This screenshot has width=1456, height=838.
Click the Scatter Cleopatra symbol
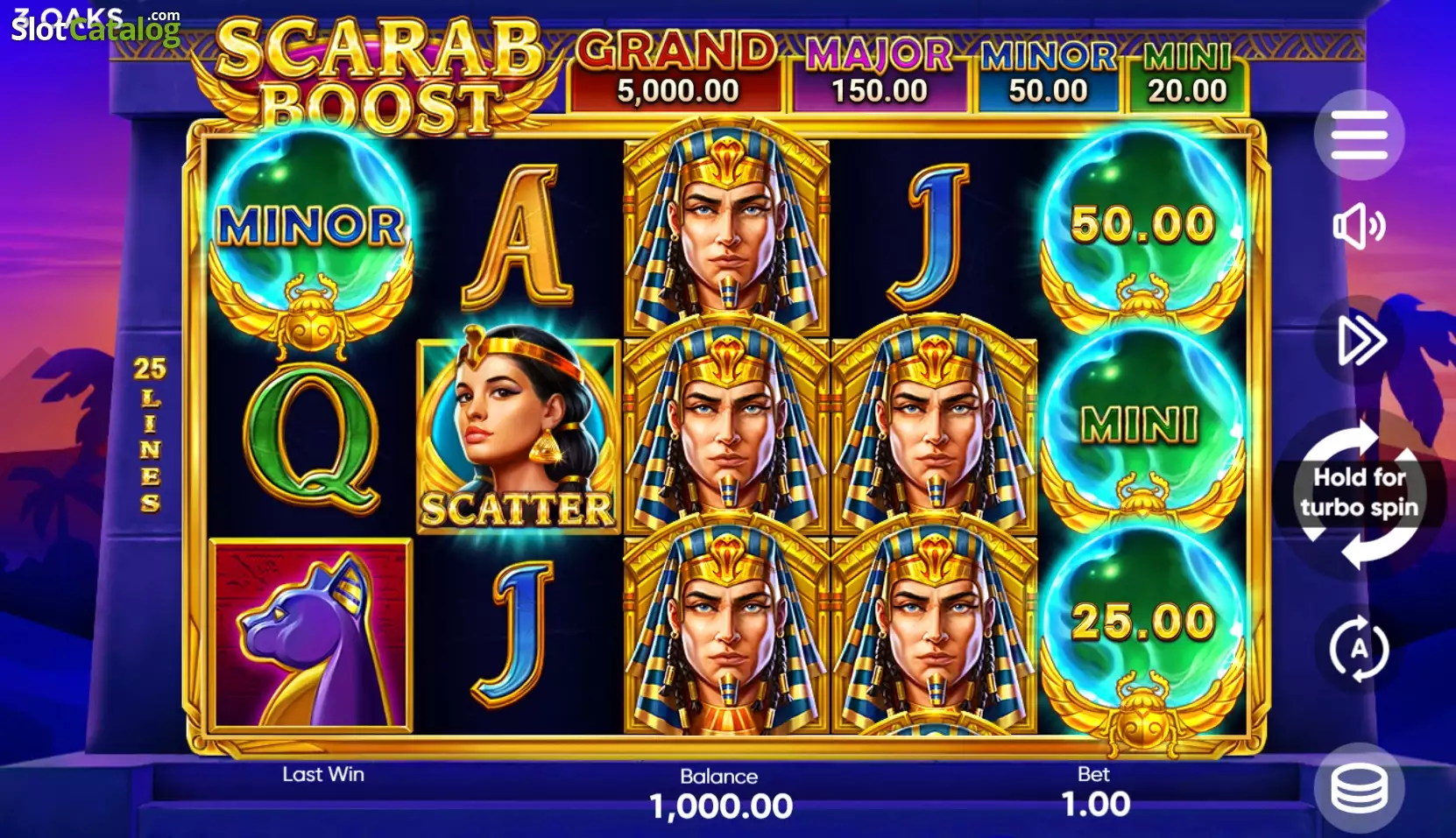click(x=518, y=435)
